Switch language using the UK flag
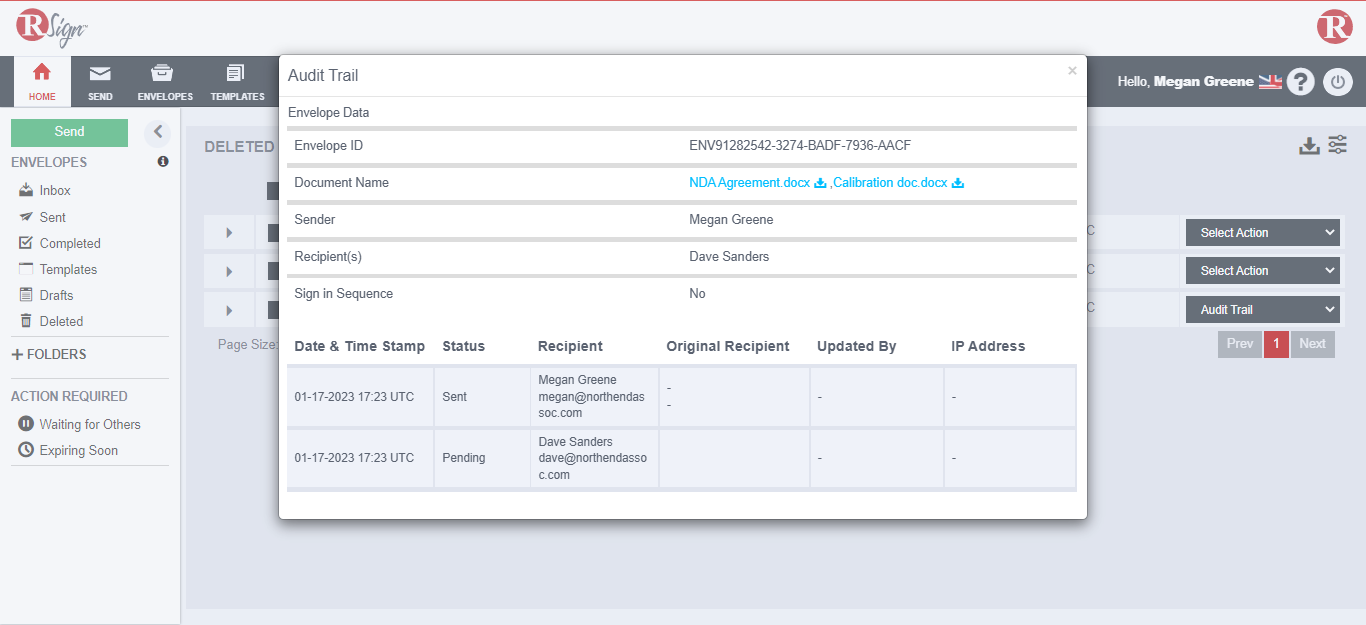1366x625 pixels. [x=1270, y=82]
